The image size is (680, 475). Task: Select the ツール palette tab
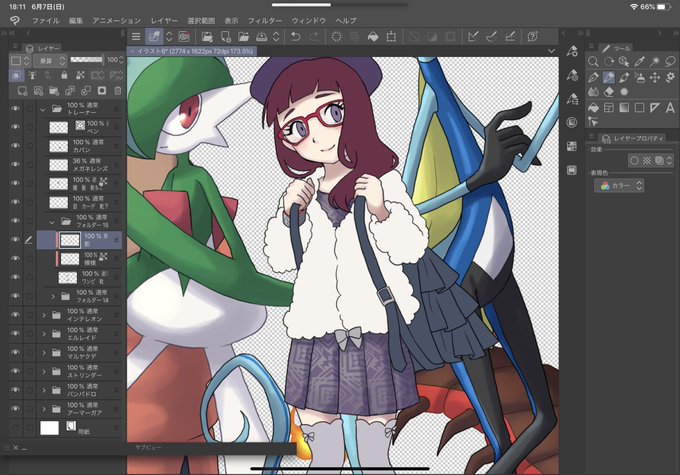coord(616,48)
